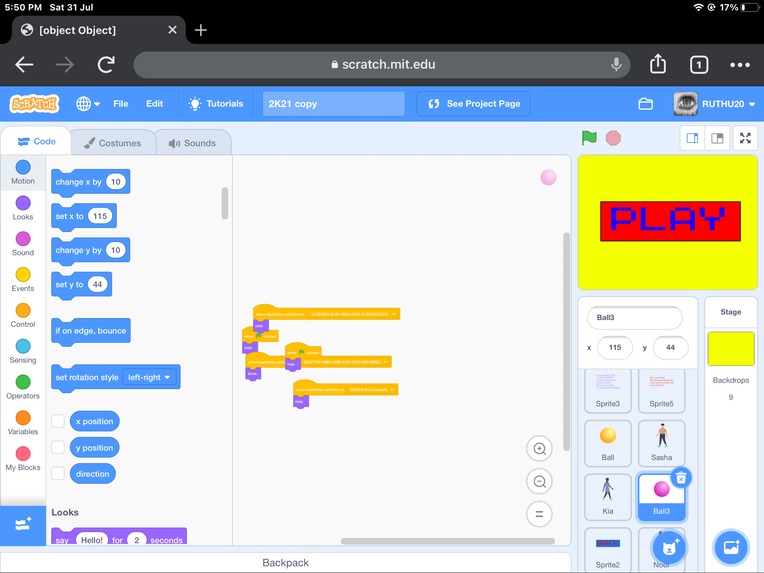Viewport: 764px width, 573px height.
Task: Select Sprite3 in the sprite list
Action: click(608, 391)
